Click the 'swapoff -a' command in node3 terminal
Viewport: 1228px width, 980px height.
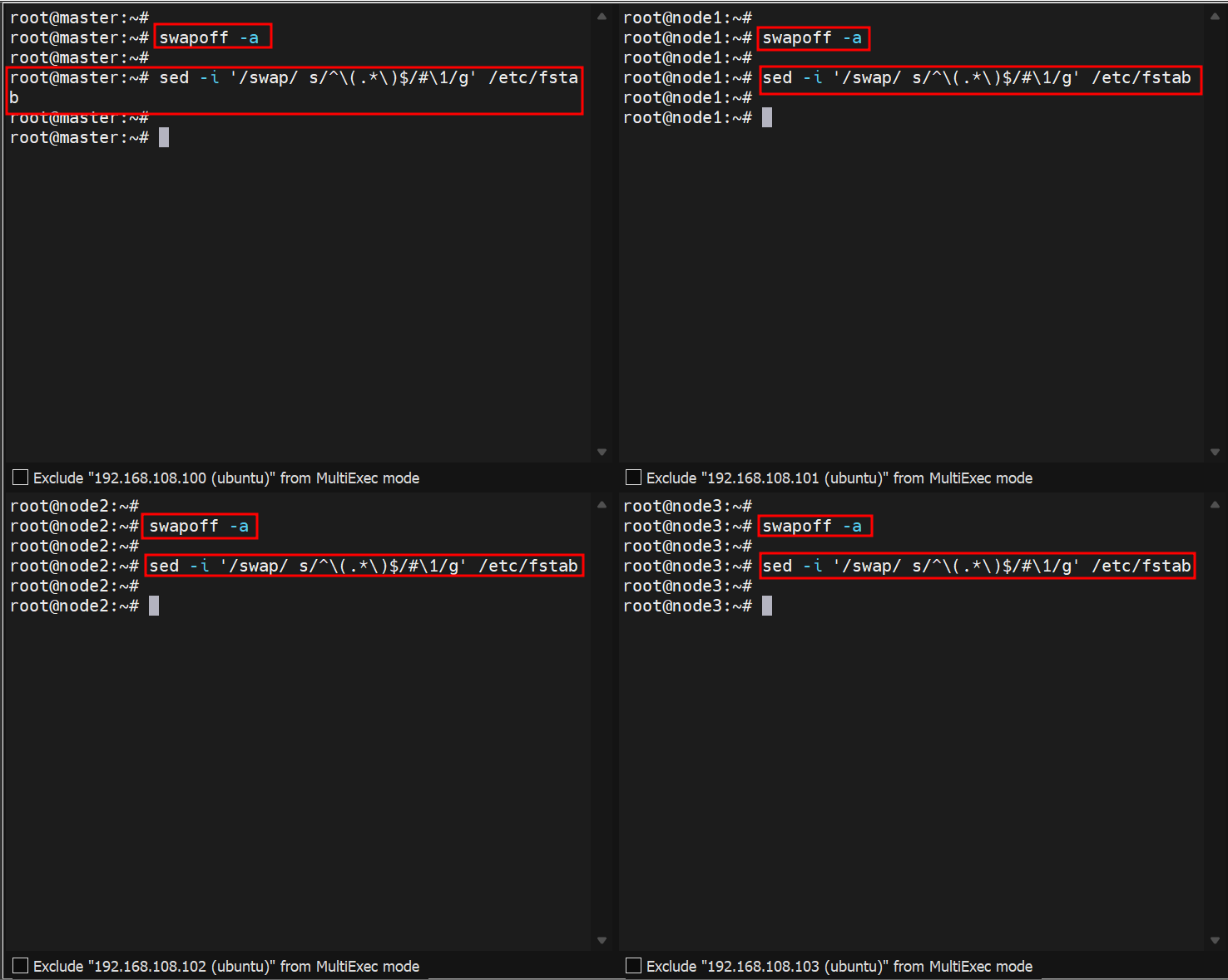[812, 526]
